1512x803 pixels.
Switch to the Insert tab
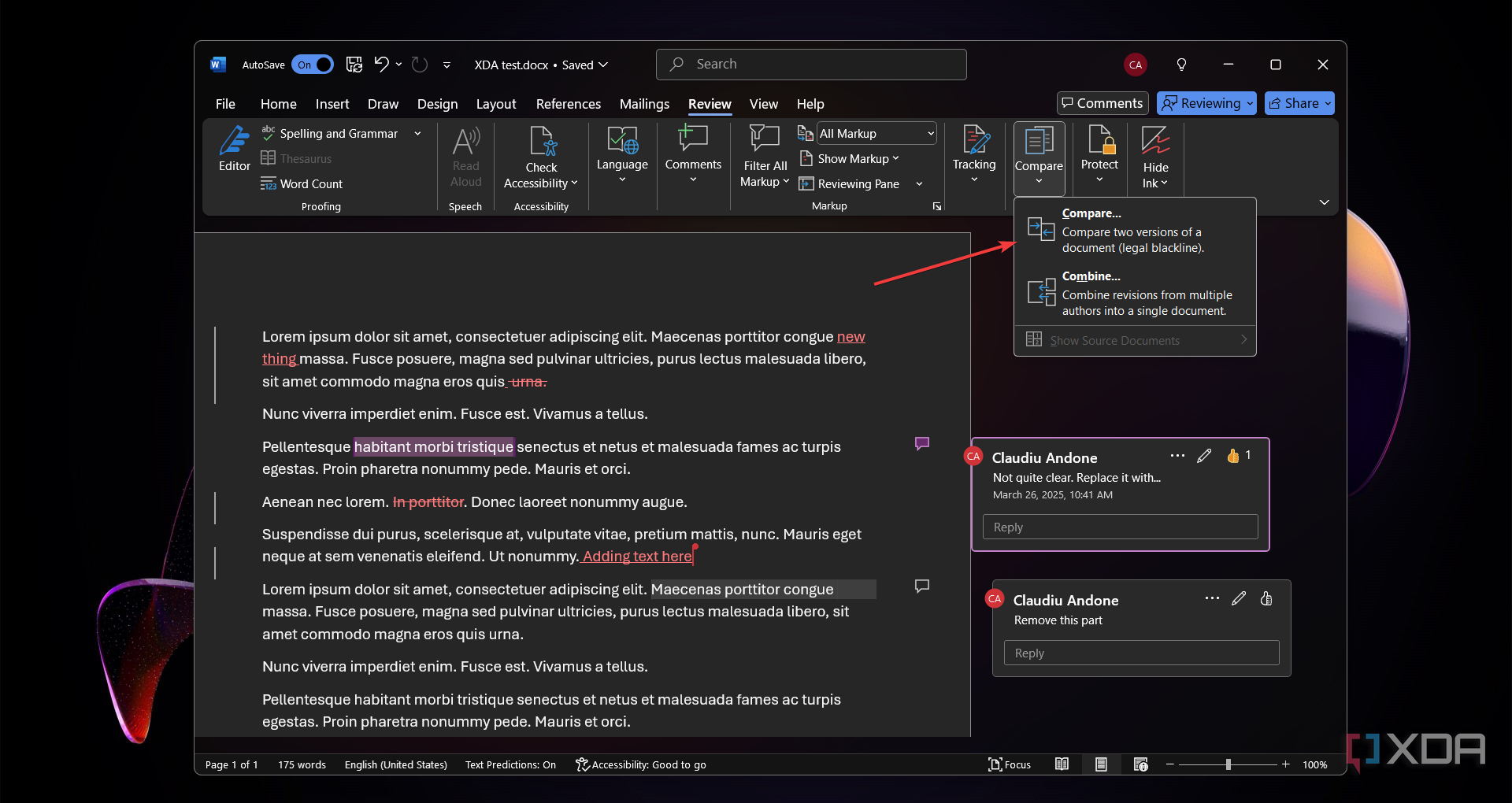coord(332,104)
